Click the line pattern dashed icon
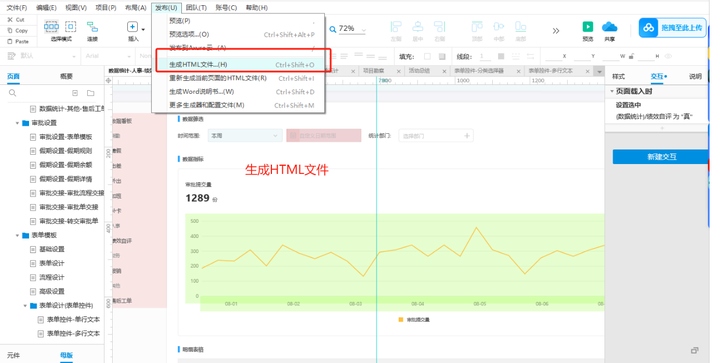This screenshot has height=363, width=720. (516, 56)
